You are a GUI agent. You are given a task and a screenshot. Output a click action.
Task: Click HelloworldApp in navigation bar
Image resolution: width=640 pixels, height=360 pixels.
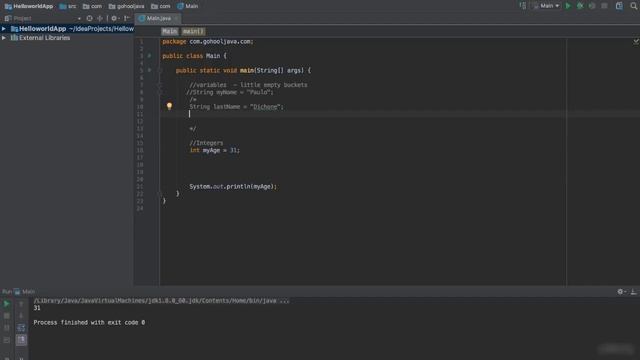pyautogui.click(x=29, y=6)
